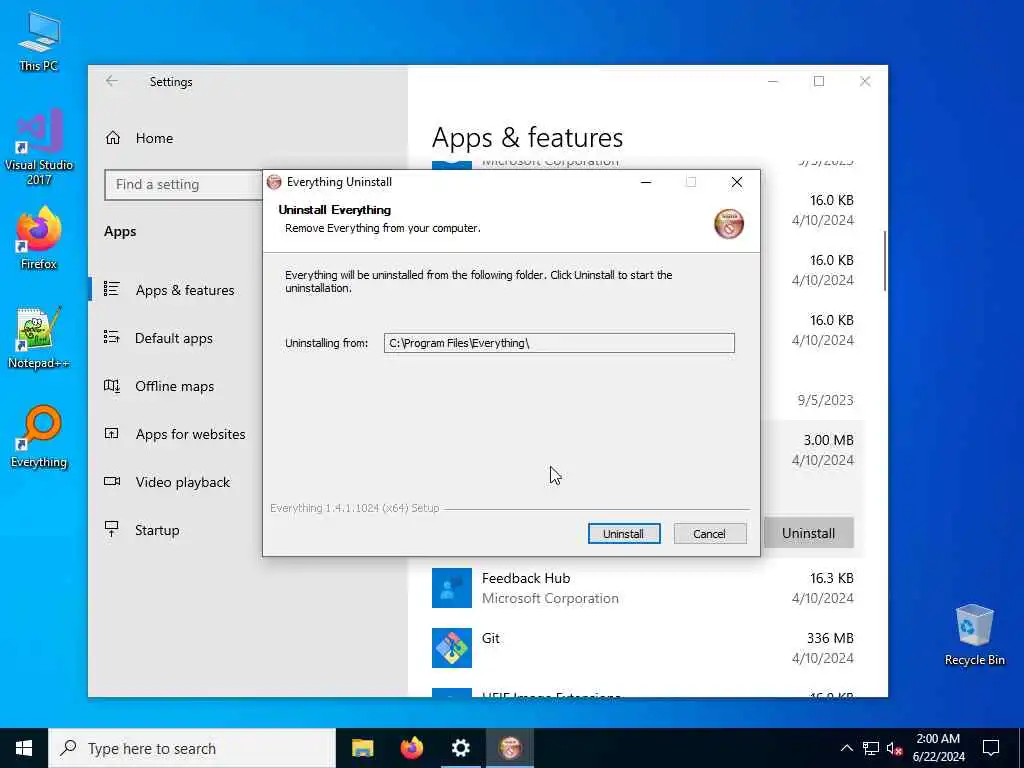Open the Recycle Bin

974,635
